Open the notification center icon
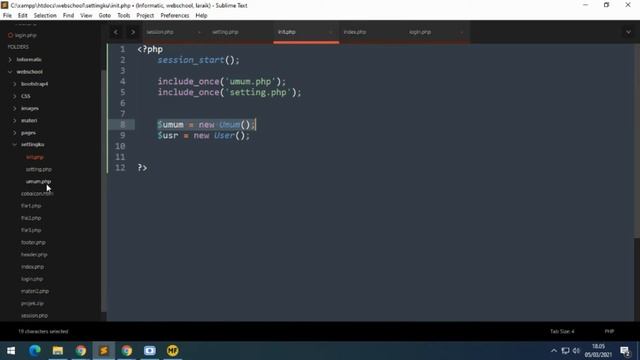The height and width of the screenshot is (360, 640). pyautogui.click(x=625, y=351)
